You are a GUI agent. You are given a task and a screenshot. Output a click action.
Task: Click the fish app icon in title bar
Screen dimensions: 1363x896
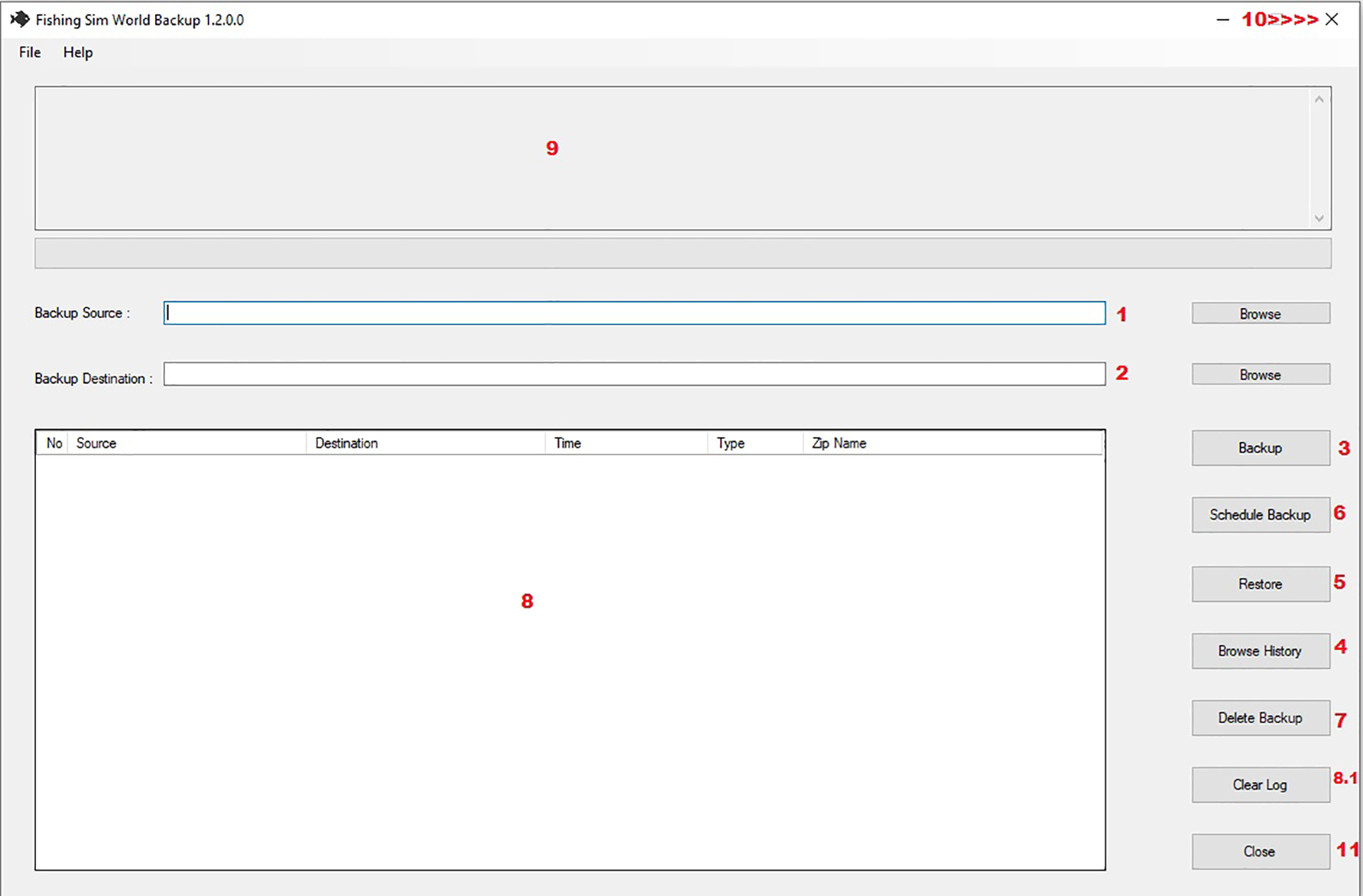coord(20,19)
